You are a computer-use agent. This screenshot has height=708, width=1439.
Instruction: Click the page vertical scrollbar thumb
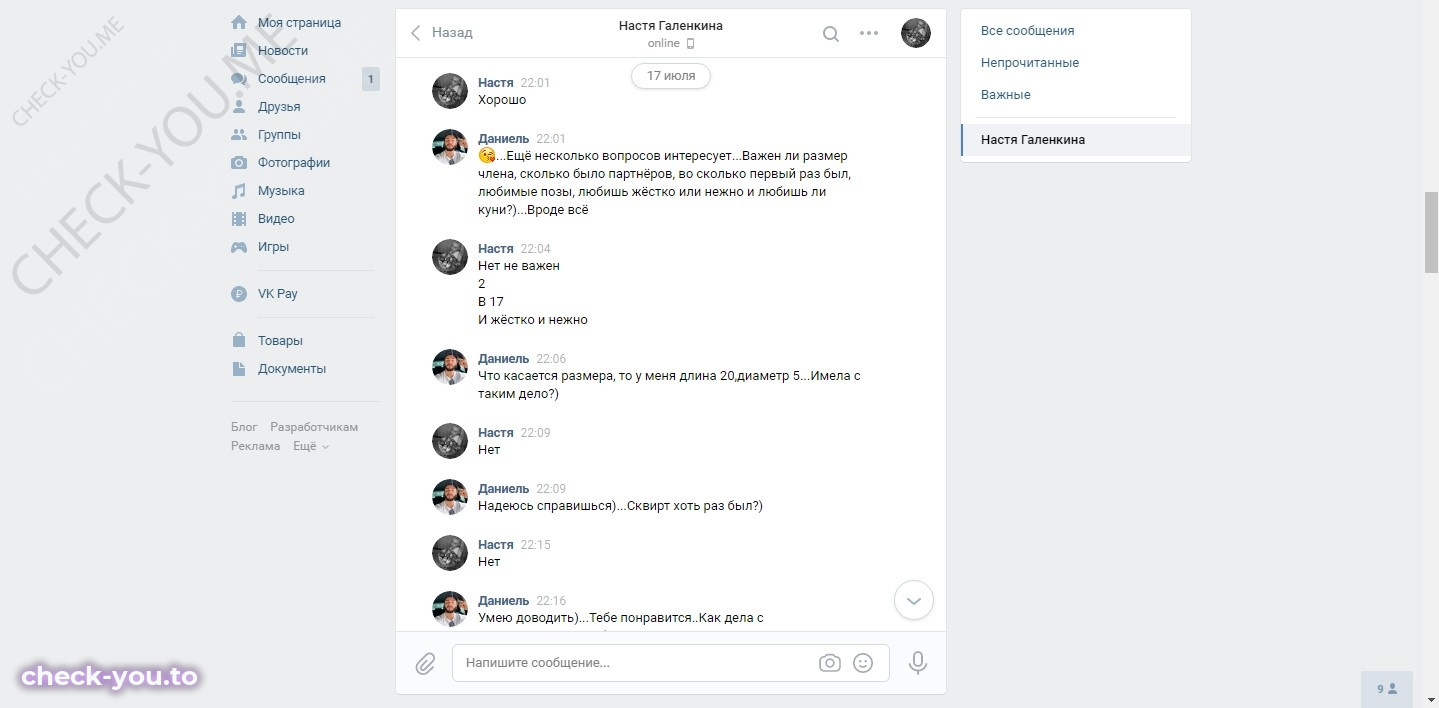[1431, 232]
